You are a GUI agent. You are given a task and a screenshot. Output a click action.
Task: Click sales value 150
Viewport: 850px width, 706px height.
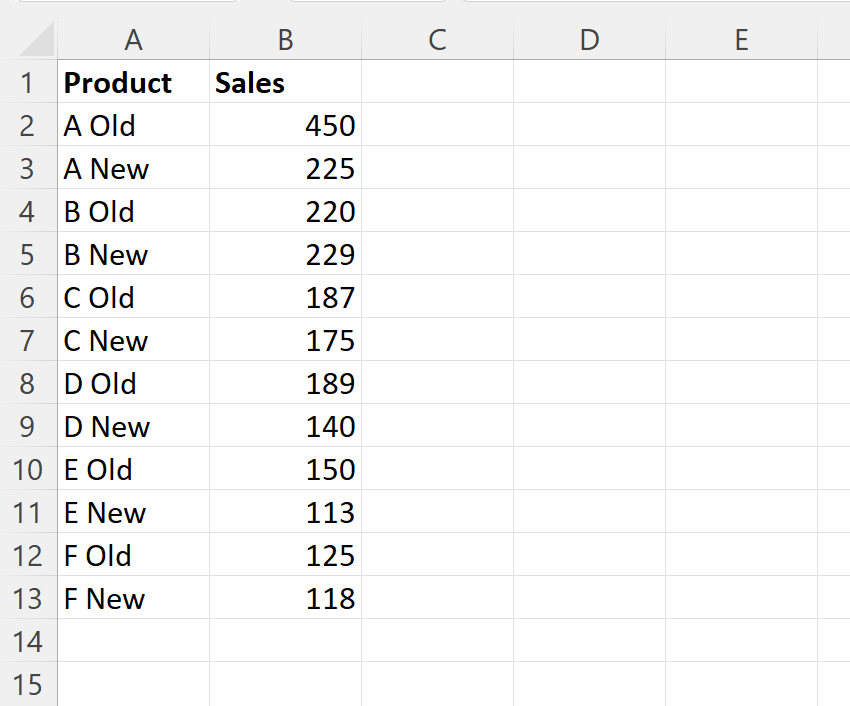pos(286,468)
